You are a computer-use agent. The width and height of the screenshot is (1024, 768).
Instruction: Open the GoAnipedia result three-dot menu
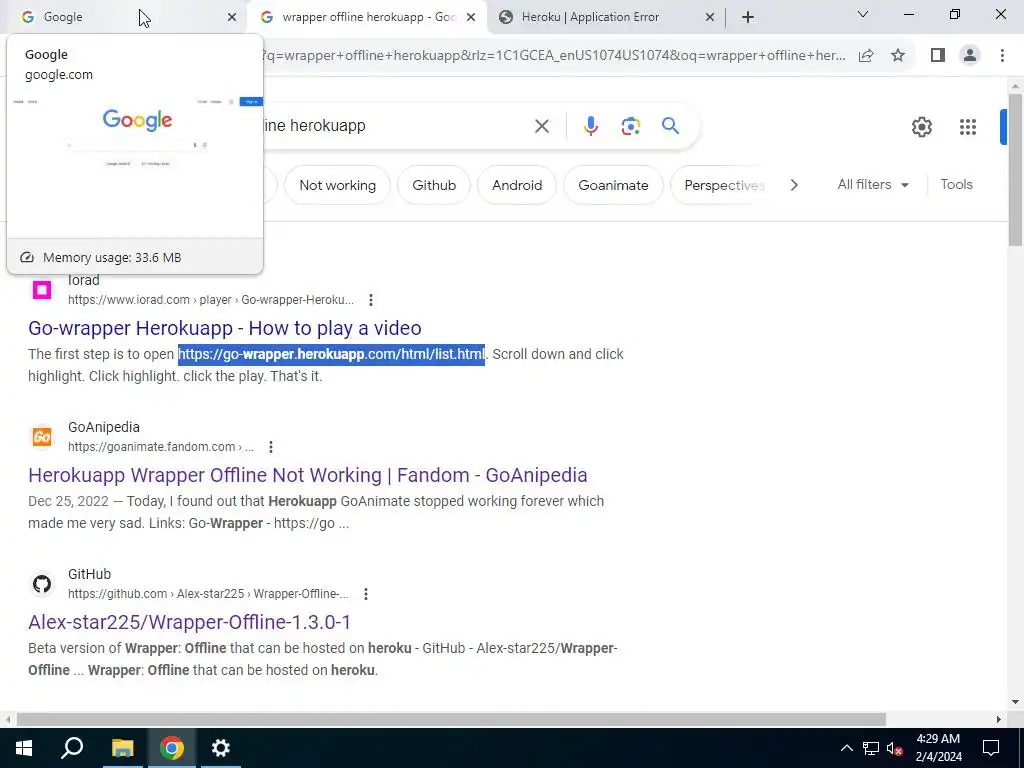(x=270, y=447)
